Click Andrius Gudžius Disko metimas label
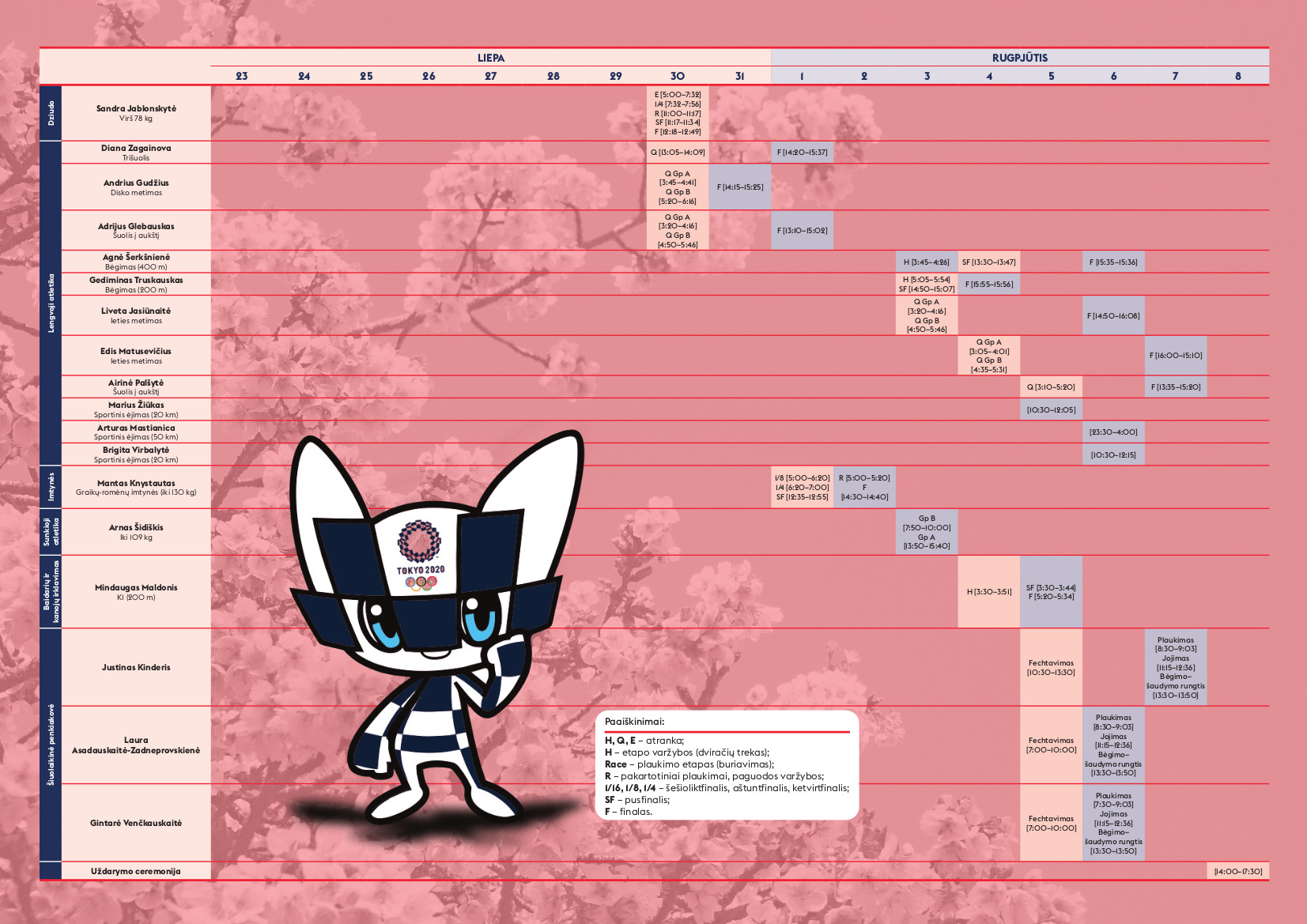 click(136, 187)
